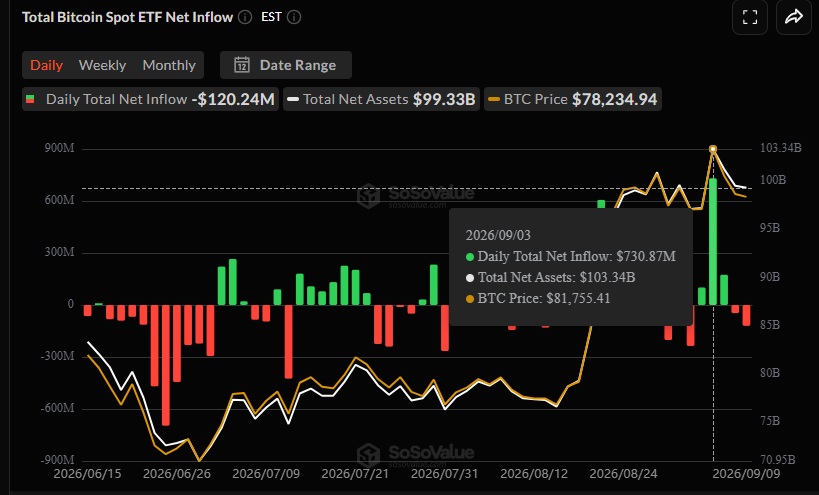Image resolution: width=819 pixels, height=495 pixels.
Task: Click info icon next to Total Bitcoin Spot ETF Net Inflow
Action: [245, 17]
